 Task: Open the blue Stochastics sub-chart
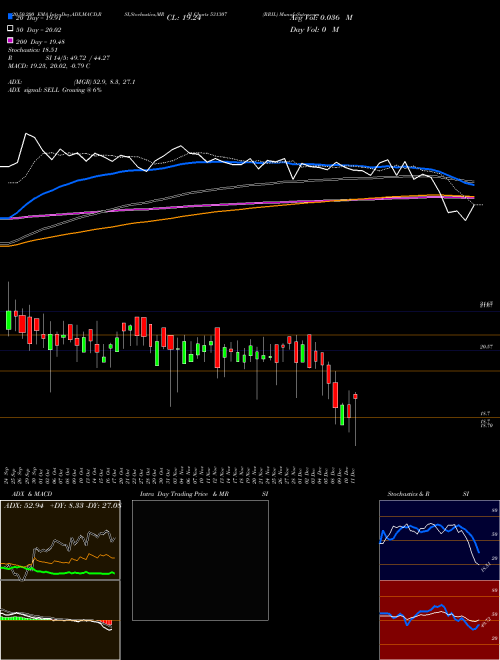(439, 540)
